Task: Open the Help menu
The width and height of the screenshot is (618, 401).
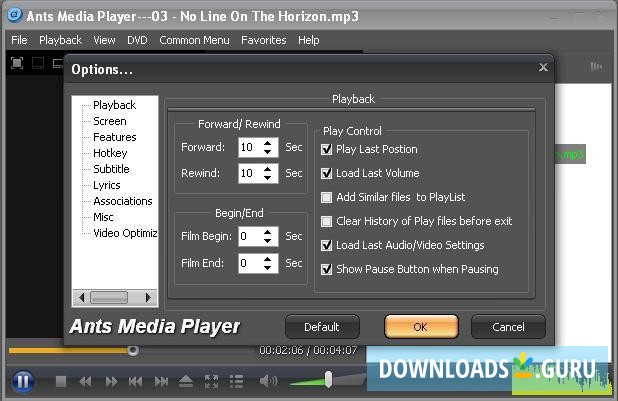Action: [309, 40]
